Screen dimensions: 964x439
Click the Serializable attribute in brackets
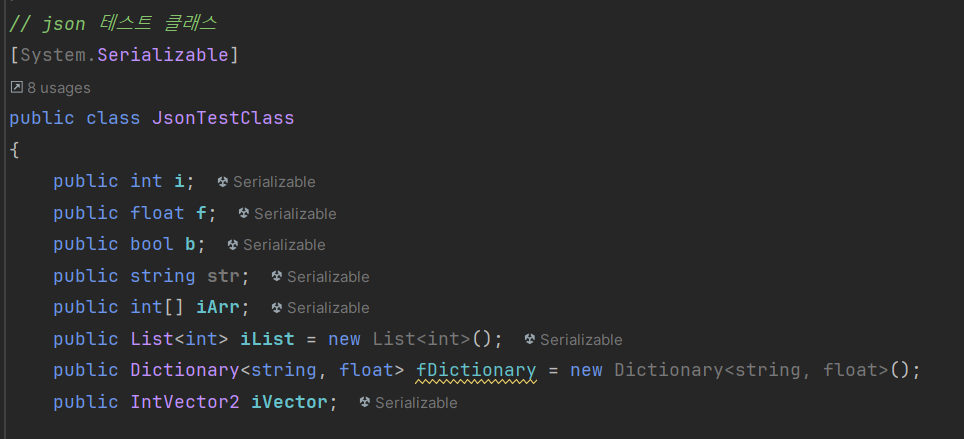pyautogui.click(x=163, y=55)
